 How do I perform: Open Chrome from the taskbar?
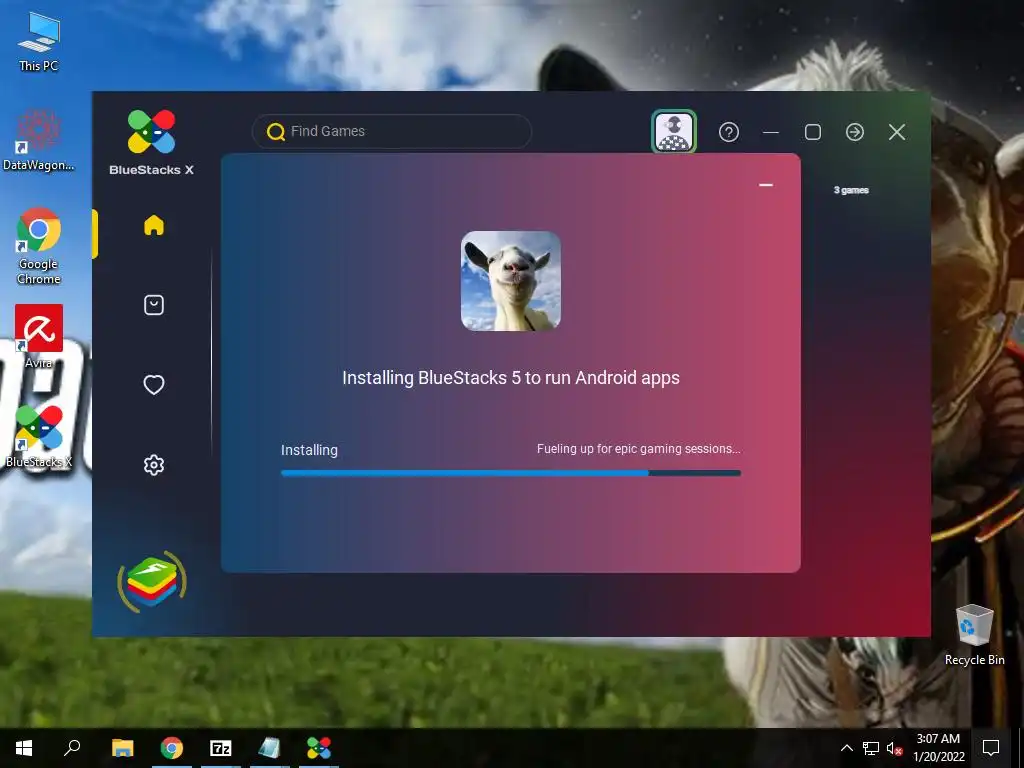(172, 748)
